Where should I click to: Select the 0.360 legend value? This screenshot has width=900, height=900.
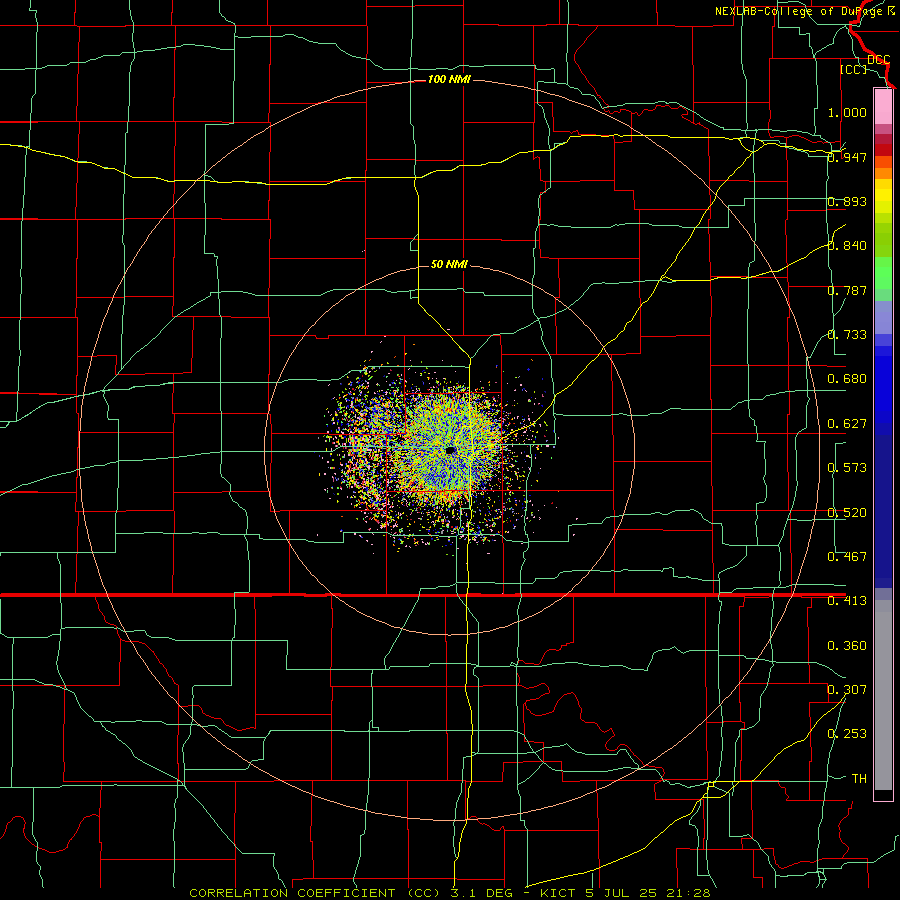[x=847, y=646]
